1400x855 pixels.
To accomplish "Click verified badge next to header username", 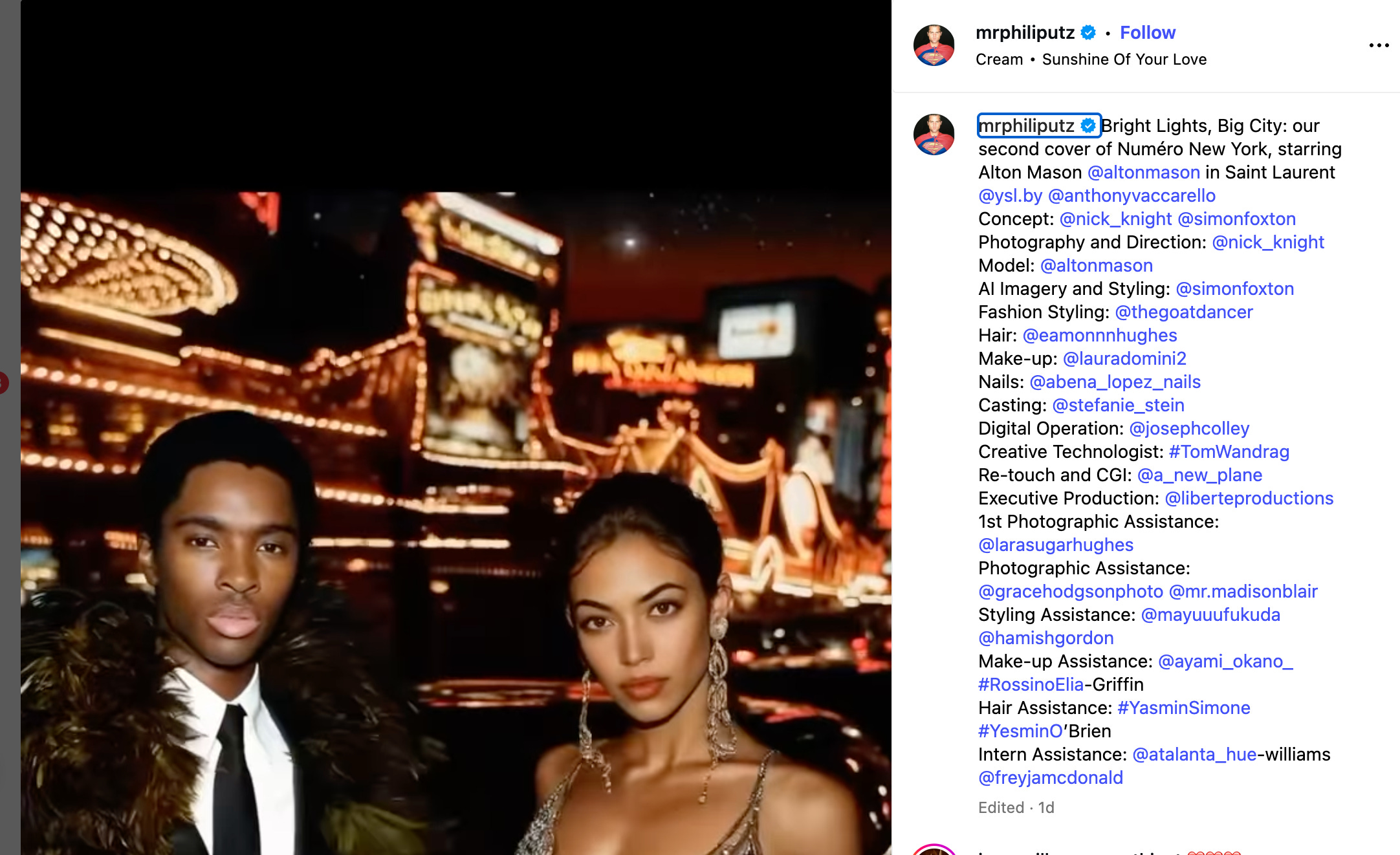I will pyautogui.click(x=1088, y=32).
